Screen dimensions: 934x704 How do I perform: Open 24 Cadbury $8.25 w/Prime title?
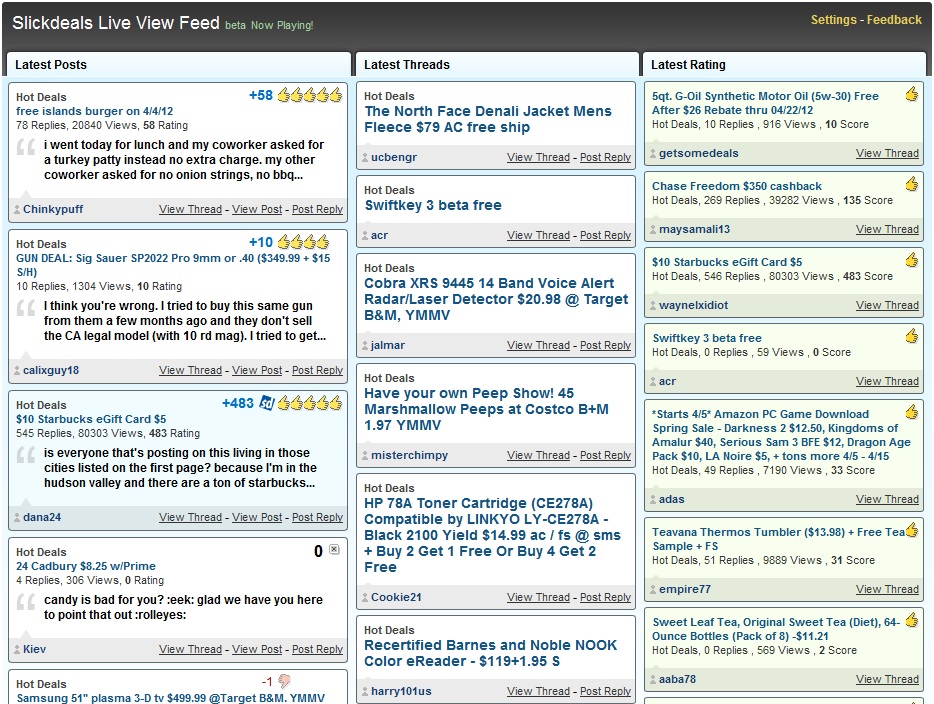coord(86,566)
